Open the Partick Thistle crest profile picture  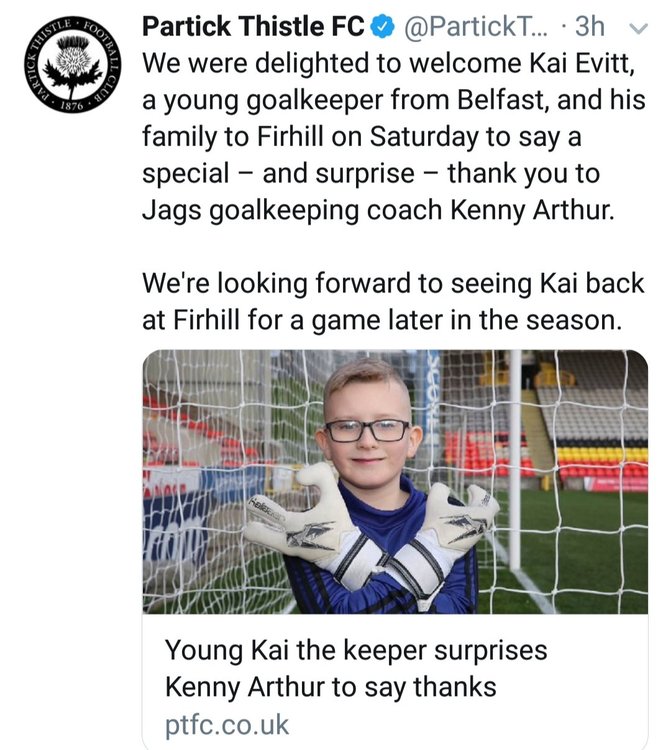point(72,65)
